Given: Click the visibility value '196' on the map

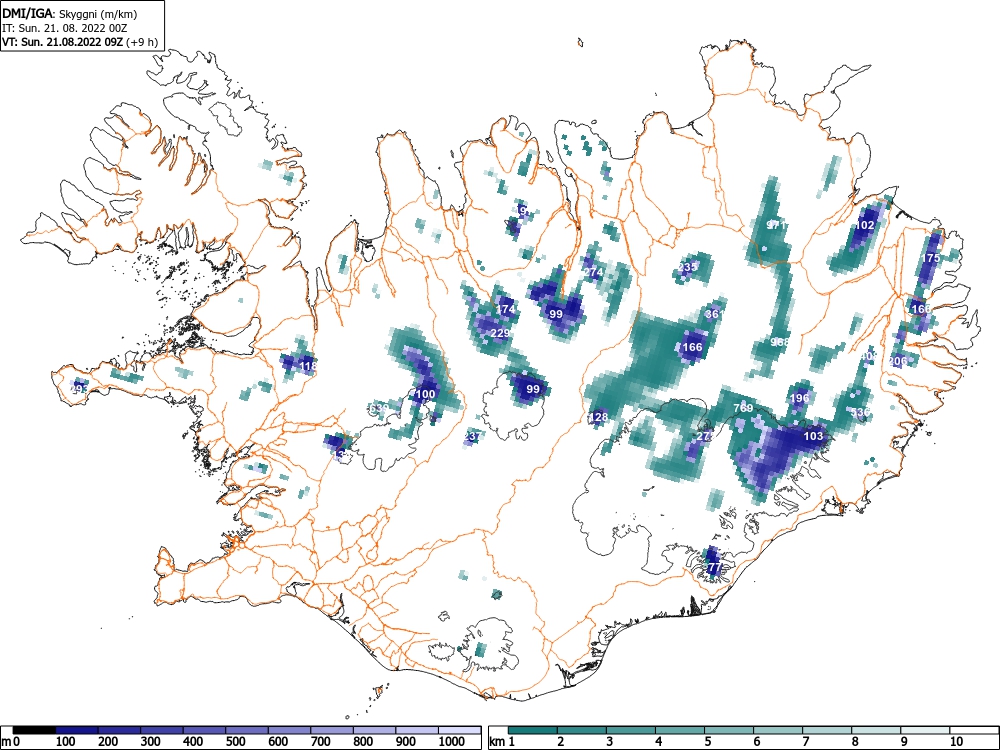Looking at the screenshot, I should pyautogui.click(x=799, y=398).
